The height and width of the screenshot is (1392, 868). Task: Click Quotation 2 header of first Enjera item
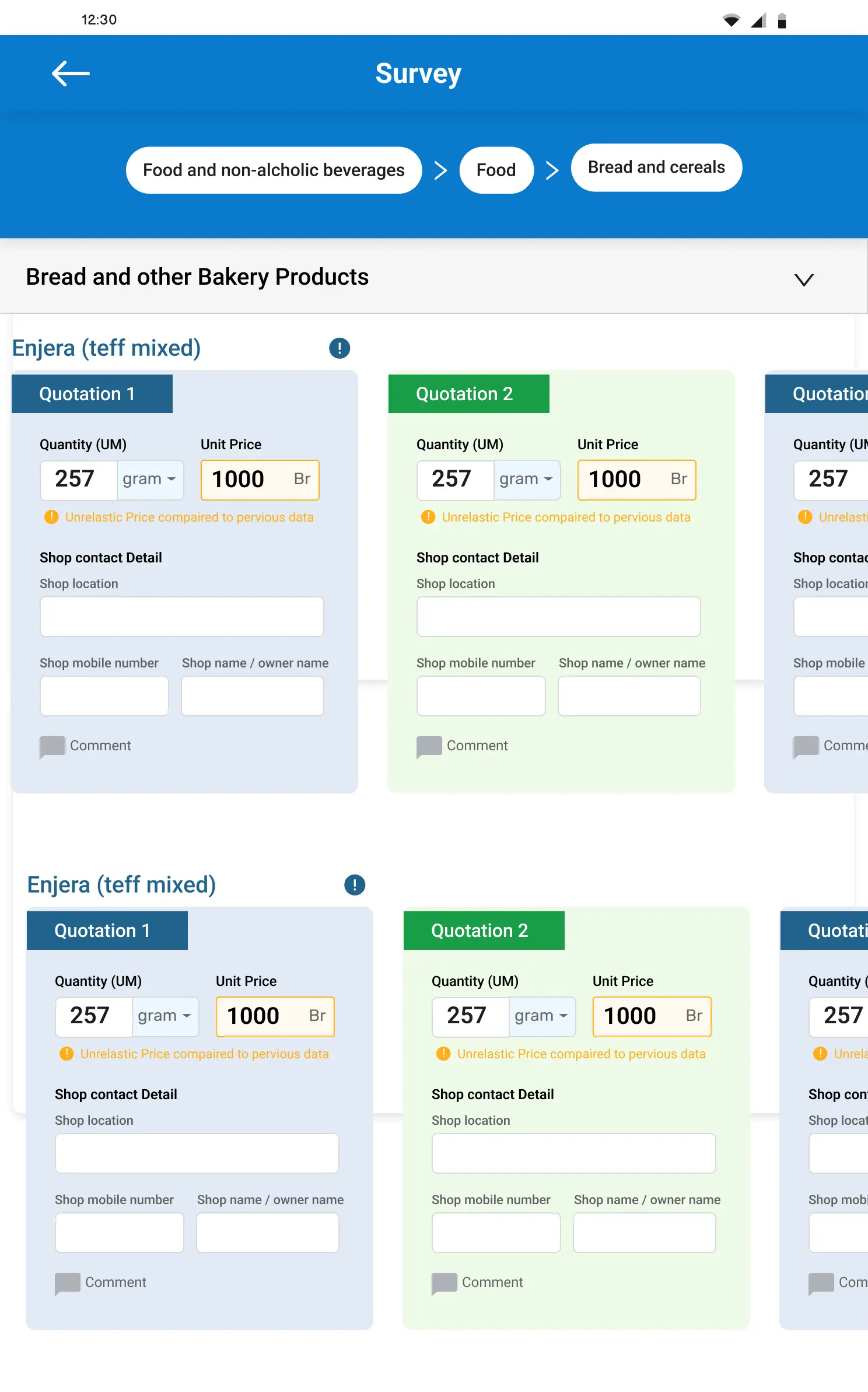coord(469,394)
